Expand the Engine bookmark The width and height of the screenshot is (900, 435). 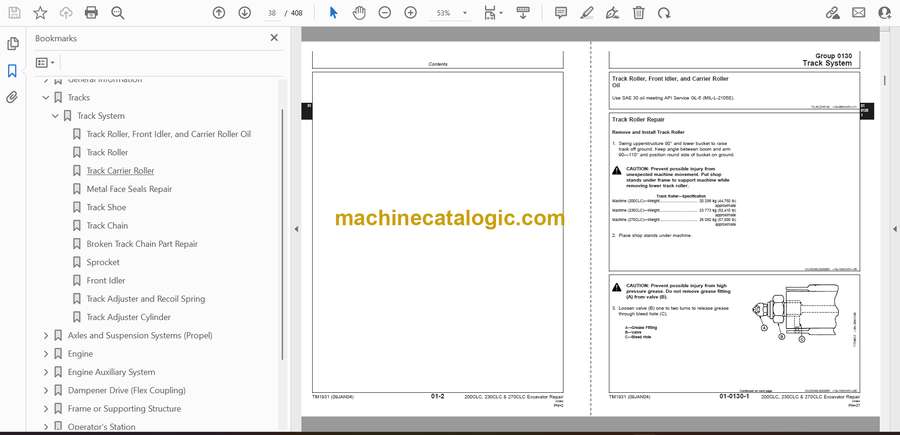pos(46,354)
